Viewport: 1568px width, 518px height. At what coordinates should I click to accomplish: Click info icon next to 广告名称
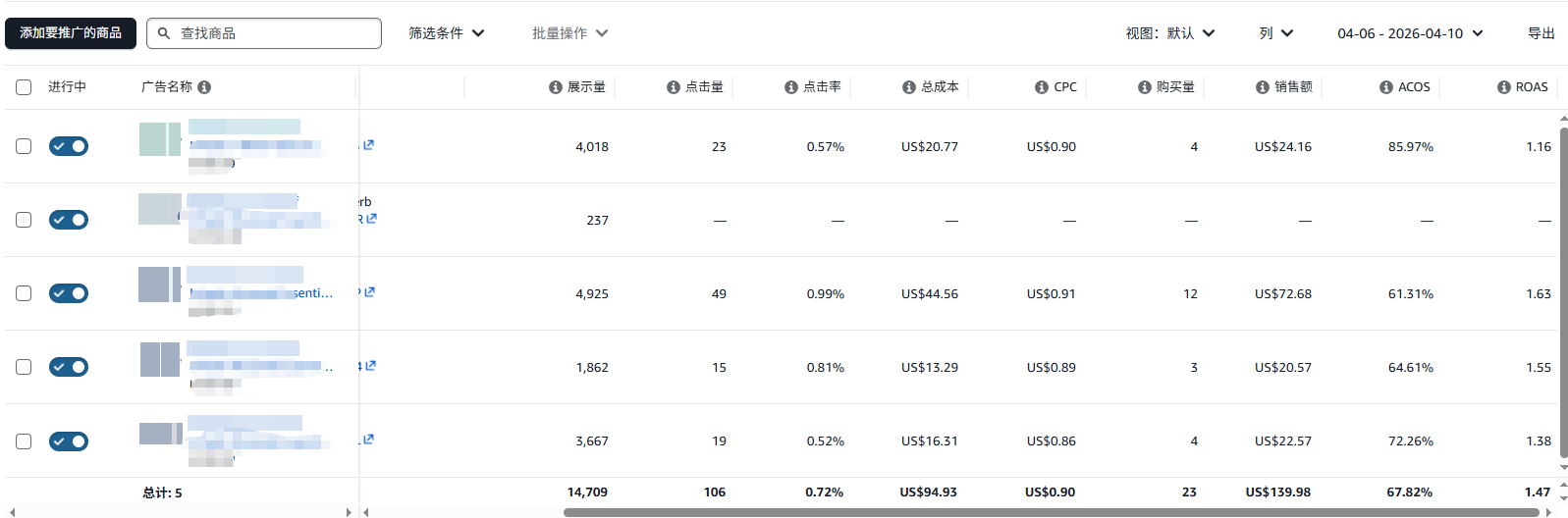(204, 87)
